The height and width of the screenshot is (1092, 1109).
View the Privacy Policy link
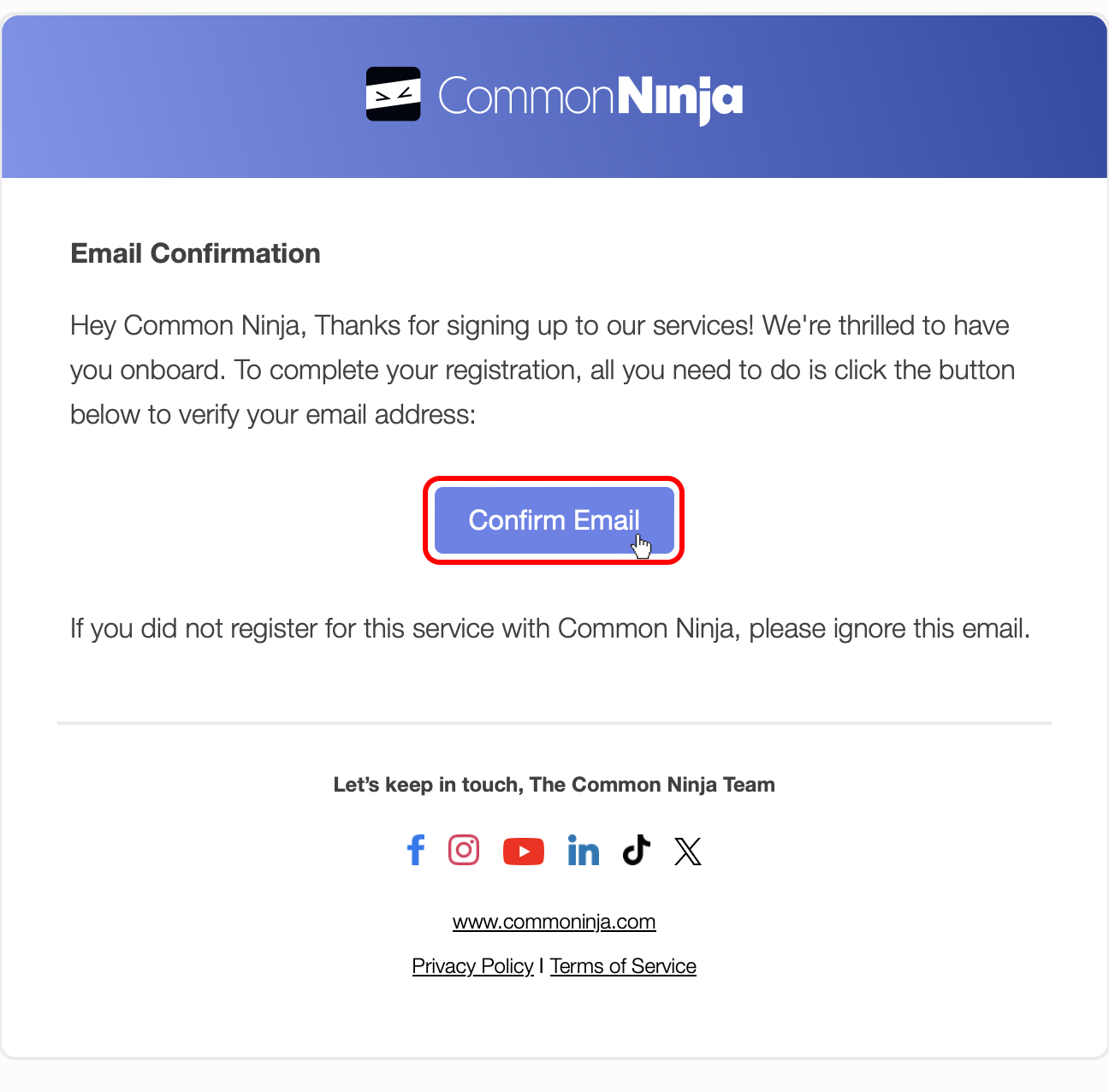coord(472,965)
